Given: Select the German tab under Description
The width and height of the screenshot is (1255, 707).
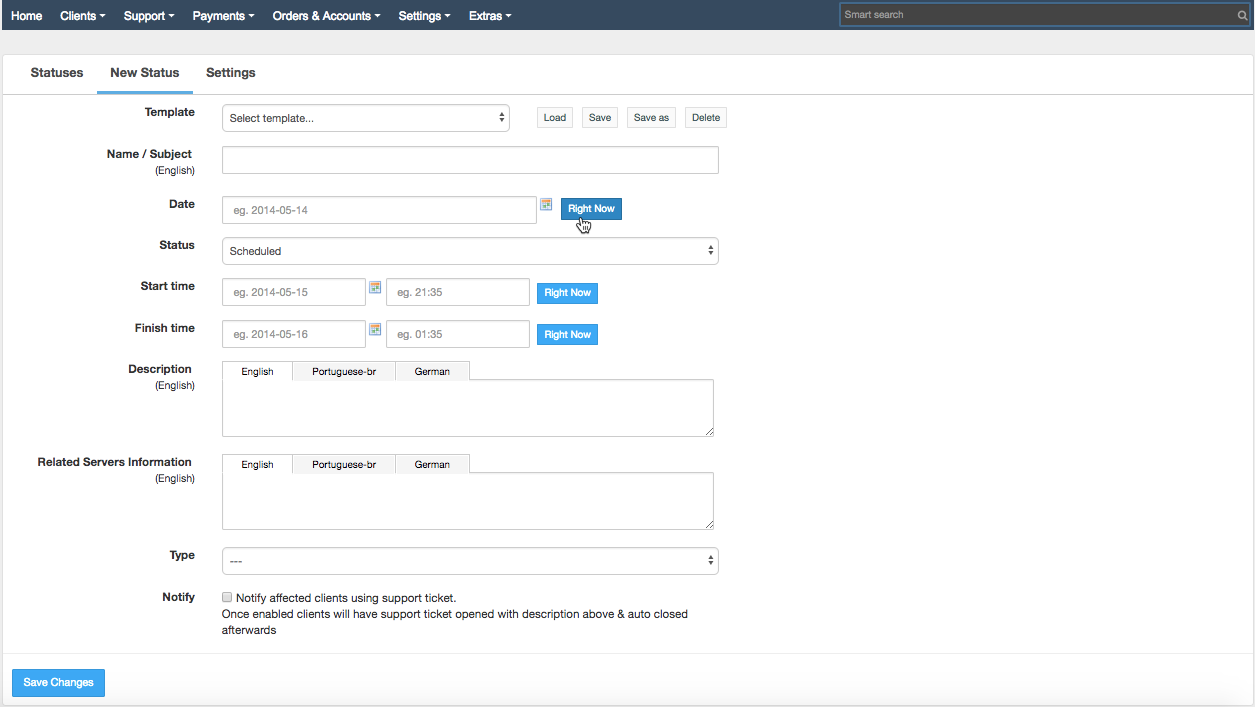Looking at the screenshot, I should pos(431,370).
